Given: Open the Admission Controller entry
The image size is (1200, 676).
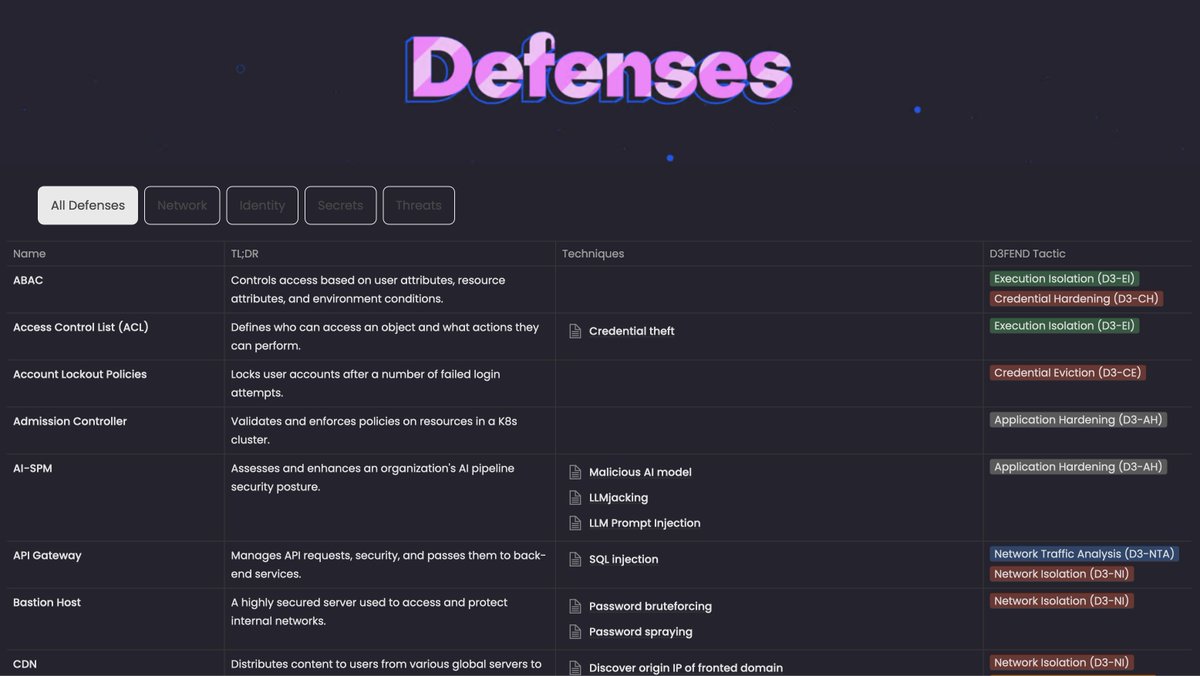Looking at the screenshot, I should 70,421.
